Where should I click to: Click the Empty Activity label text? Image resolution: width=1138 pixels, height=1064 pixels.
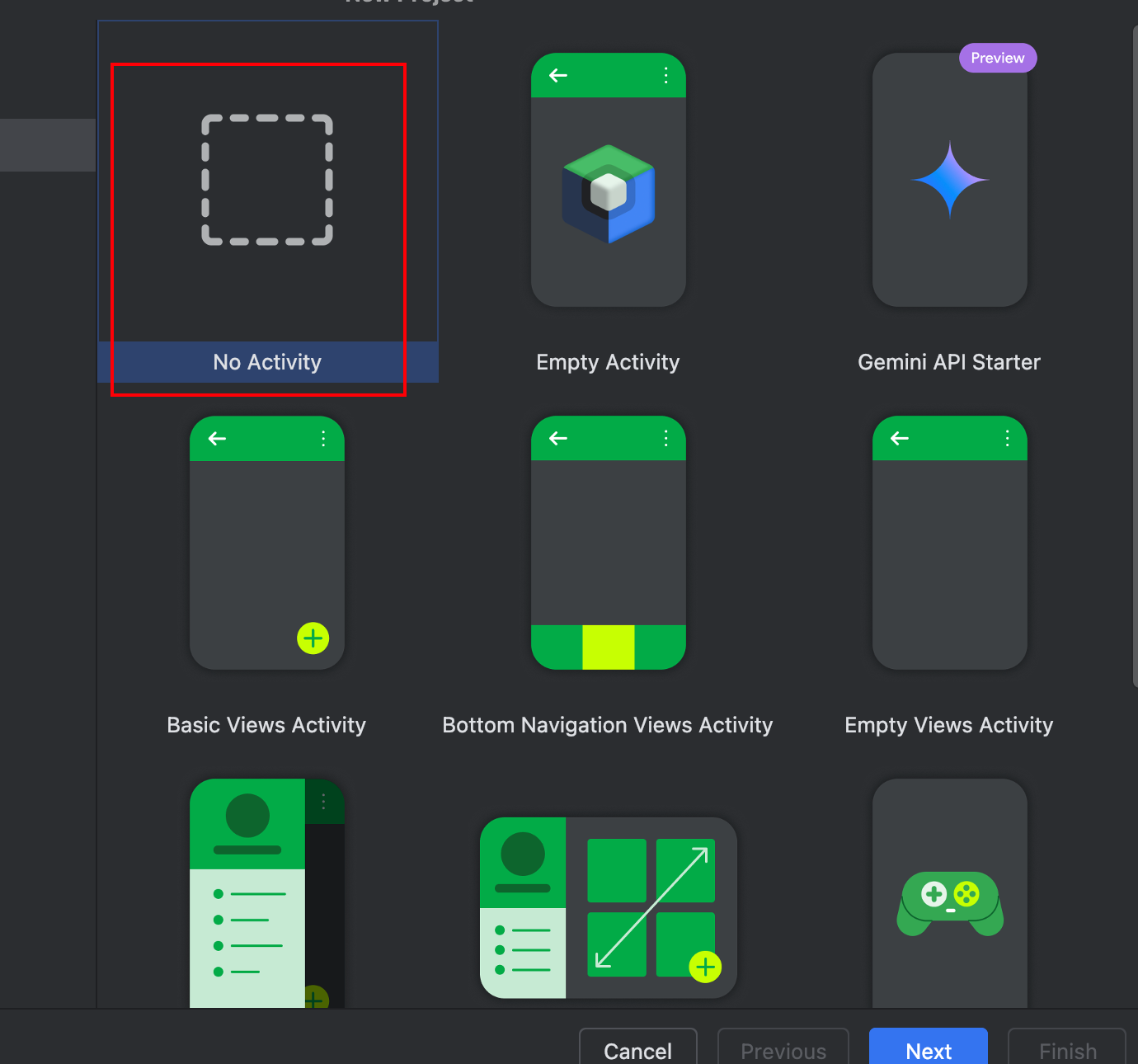(608, 362)
